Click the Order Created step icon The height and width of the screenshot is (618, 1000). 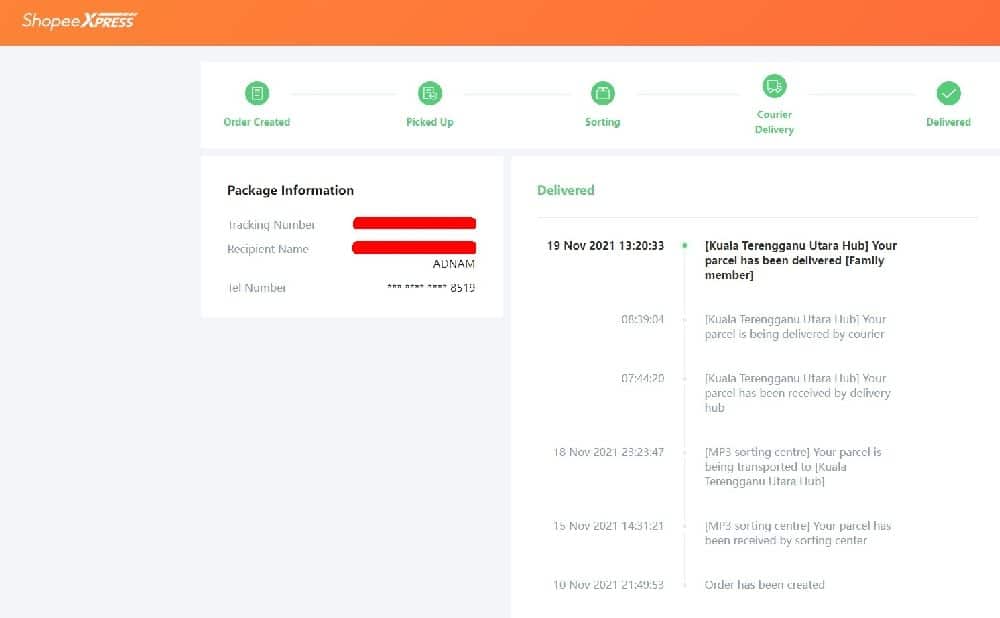coord(257,93)
